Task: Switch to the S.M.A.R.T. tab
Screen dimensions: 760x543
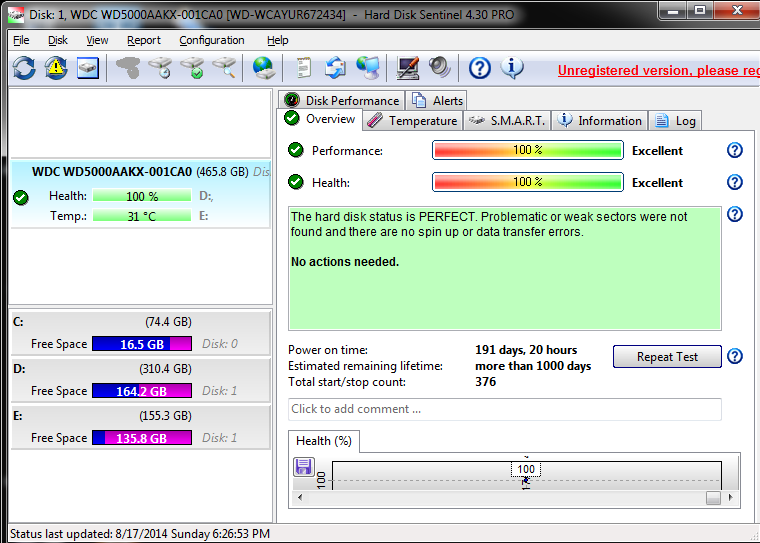Action: tap(507, 121)
